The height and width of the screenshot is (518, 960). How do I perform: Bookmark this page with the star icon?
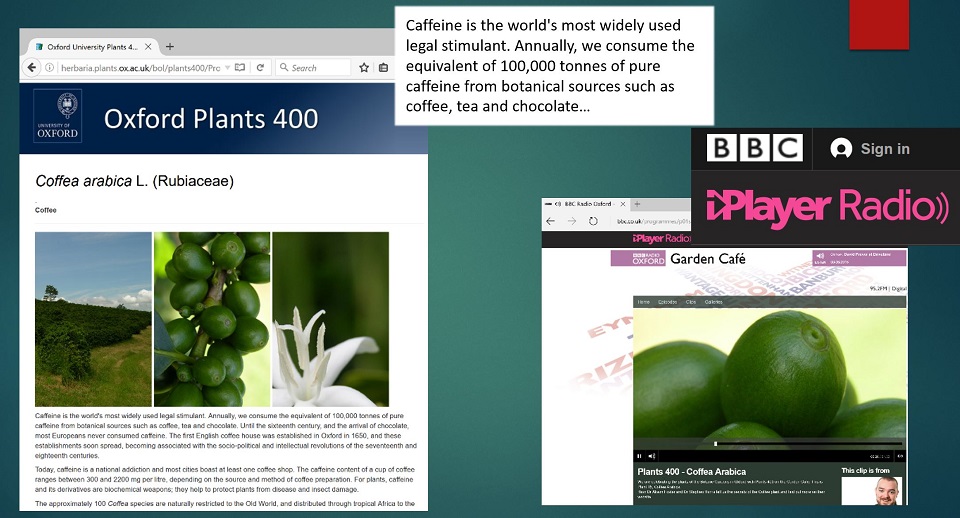[364, 67]
